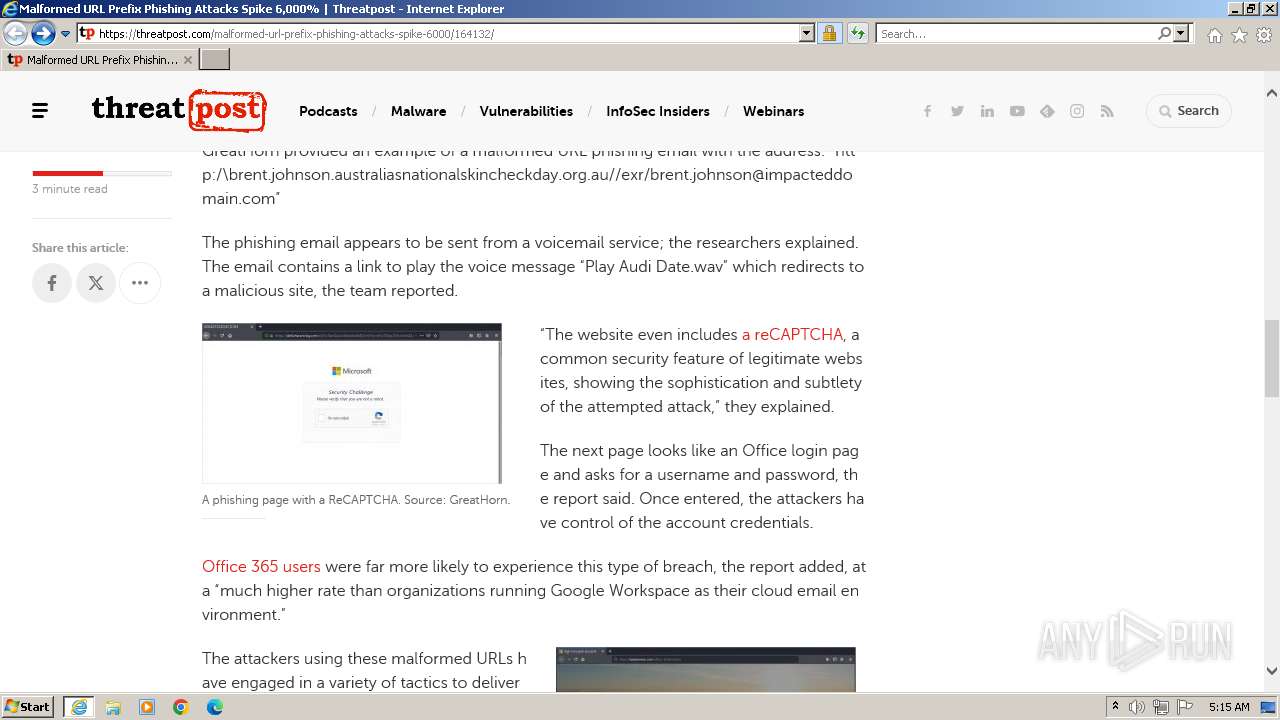Click the page scrollbar up arrow
1280x720 pixels.
[x=1271, y=93]
